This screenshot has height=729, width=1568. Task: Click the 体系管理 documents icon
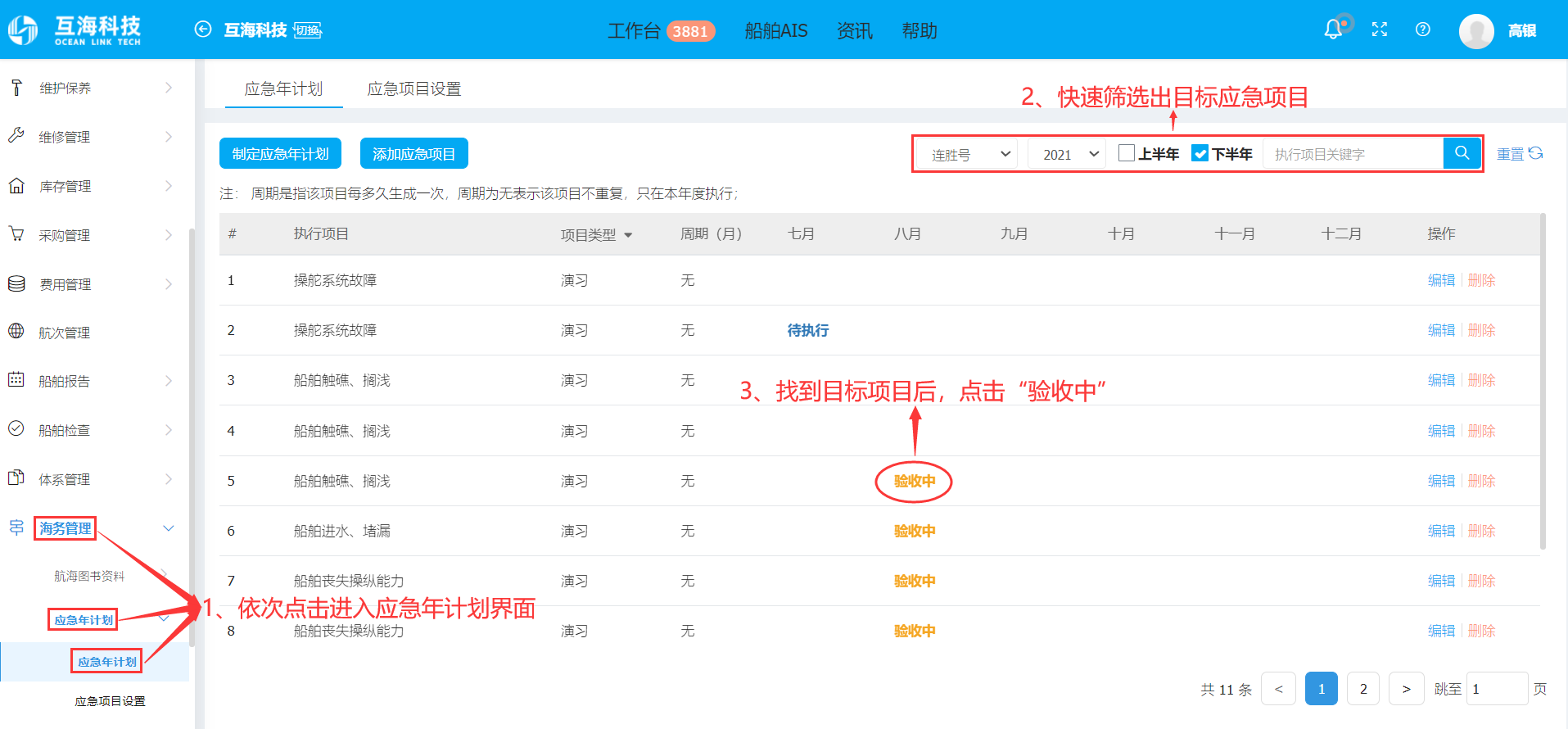click(16, 478)
